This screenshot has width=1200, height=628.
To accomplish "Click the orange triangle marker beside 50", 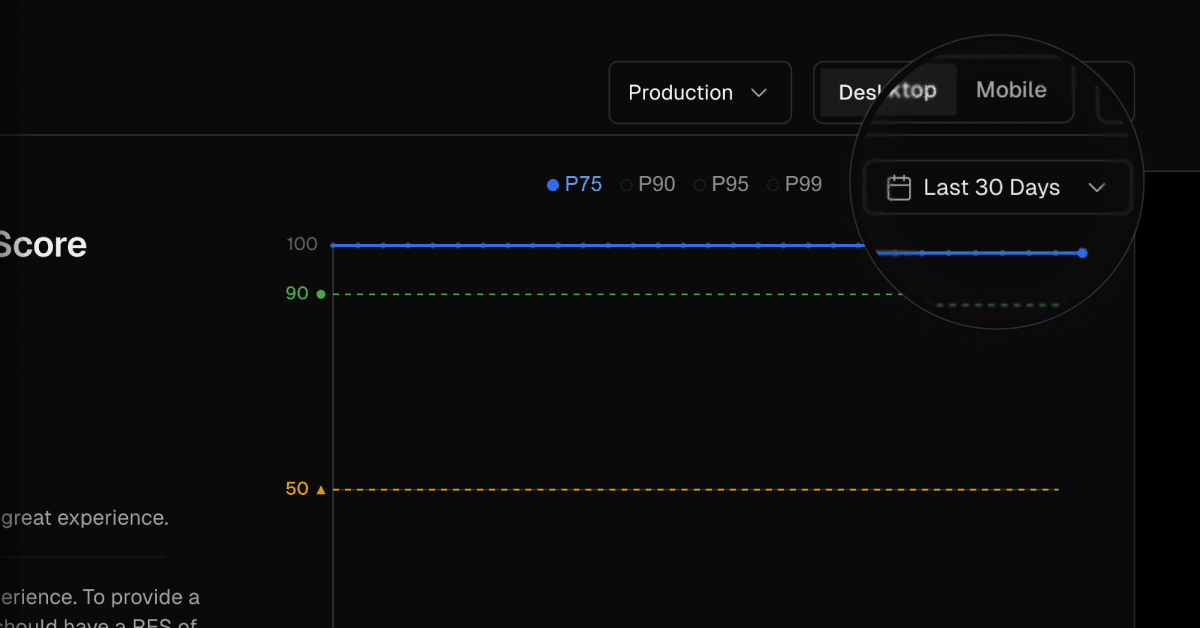I will pyautogui.click(x=321, y=490).
